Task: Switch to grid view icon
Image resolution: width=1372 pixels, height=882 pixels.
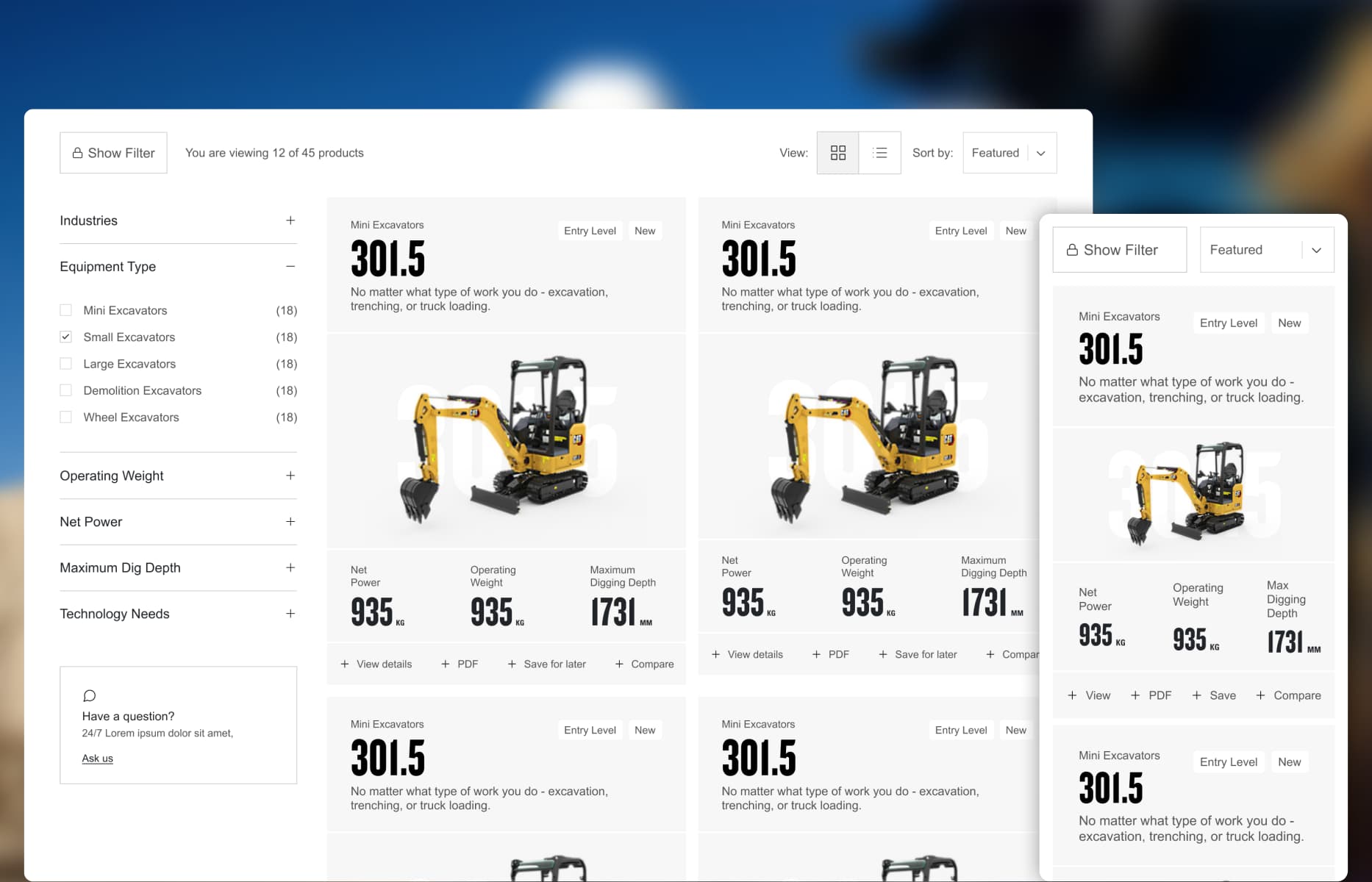Action: coord(837,153)
